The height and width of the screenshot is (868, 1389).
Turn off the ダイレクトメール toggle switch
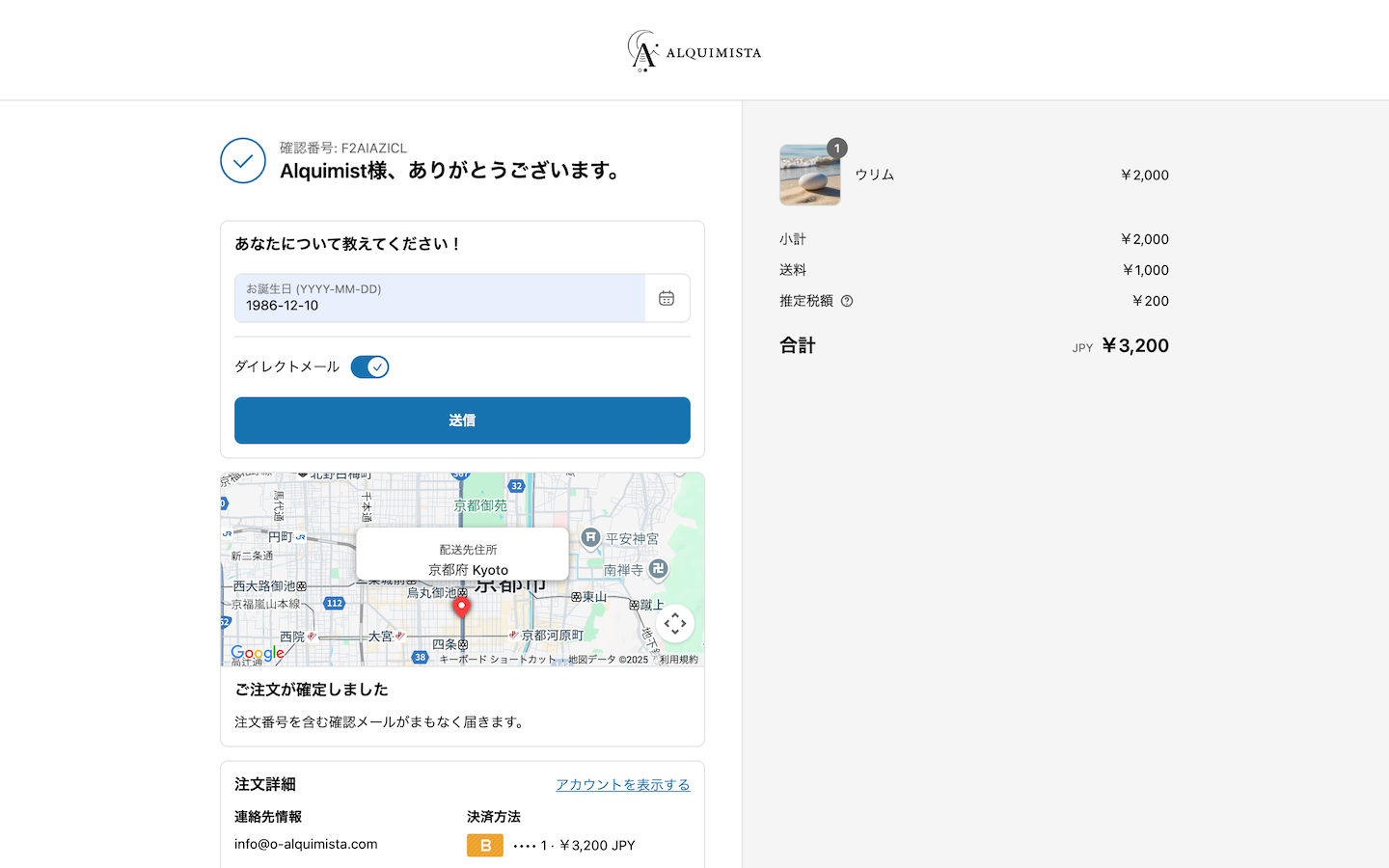369,366
